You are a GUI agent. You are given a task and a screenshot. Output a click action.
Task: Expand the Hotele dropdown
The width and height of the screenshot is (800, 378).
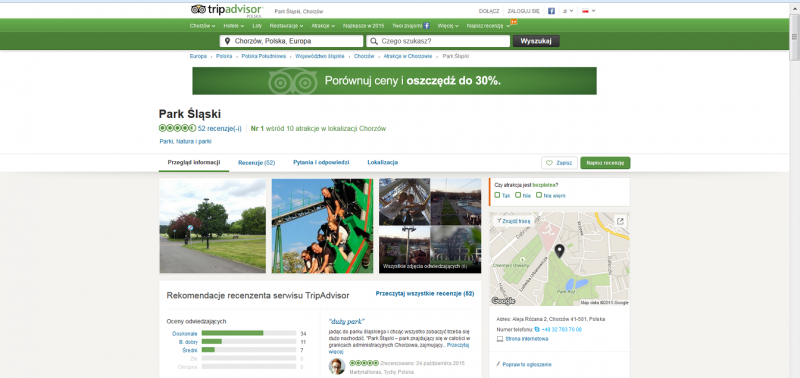235,26
